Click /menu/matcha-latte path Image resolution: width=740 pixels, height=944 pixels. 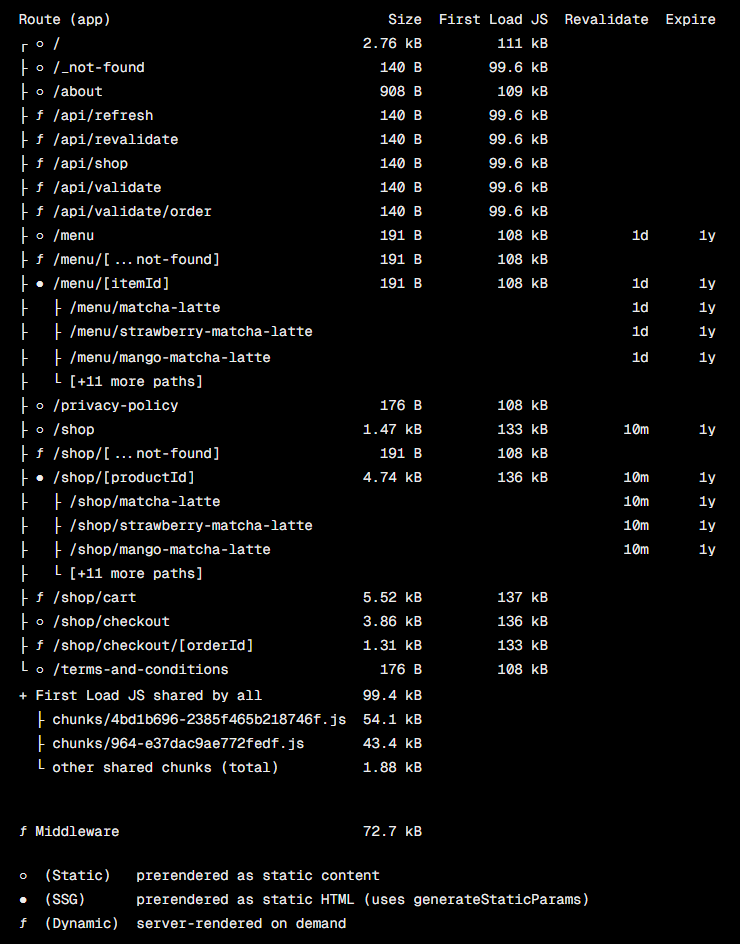coord(145,308)
